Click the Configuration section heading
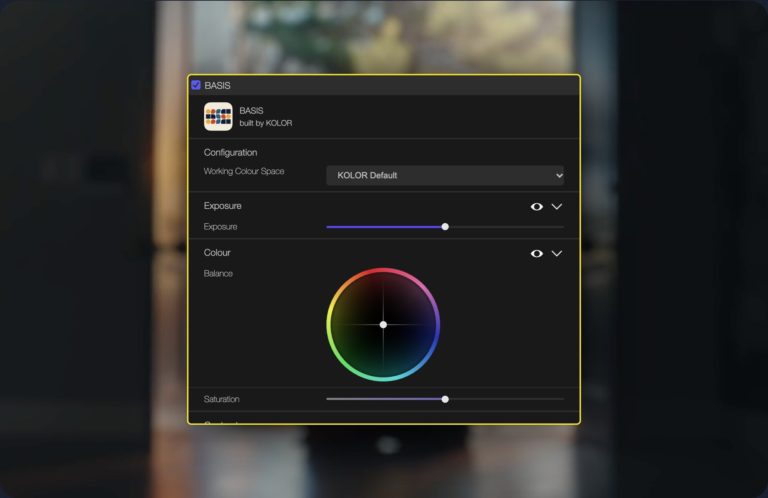The width and height of the screenshot is (768, 498). (x=230, y=152)
